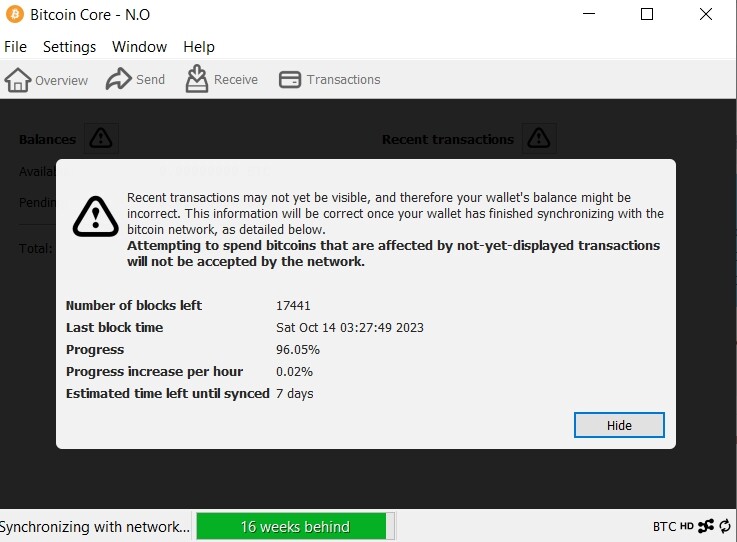Open the Window menu
This screenshot has height=542, width=737.
(140, 47)
